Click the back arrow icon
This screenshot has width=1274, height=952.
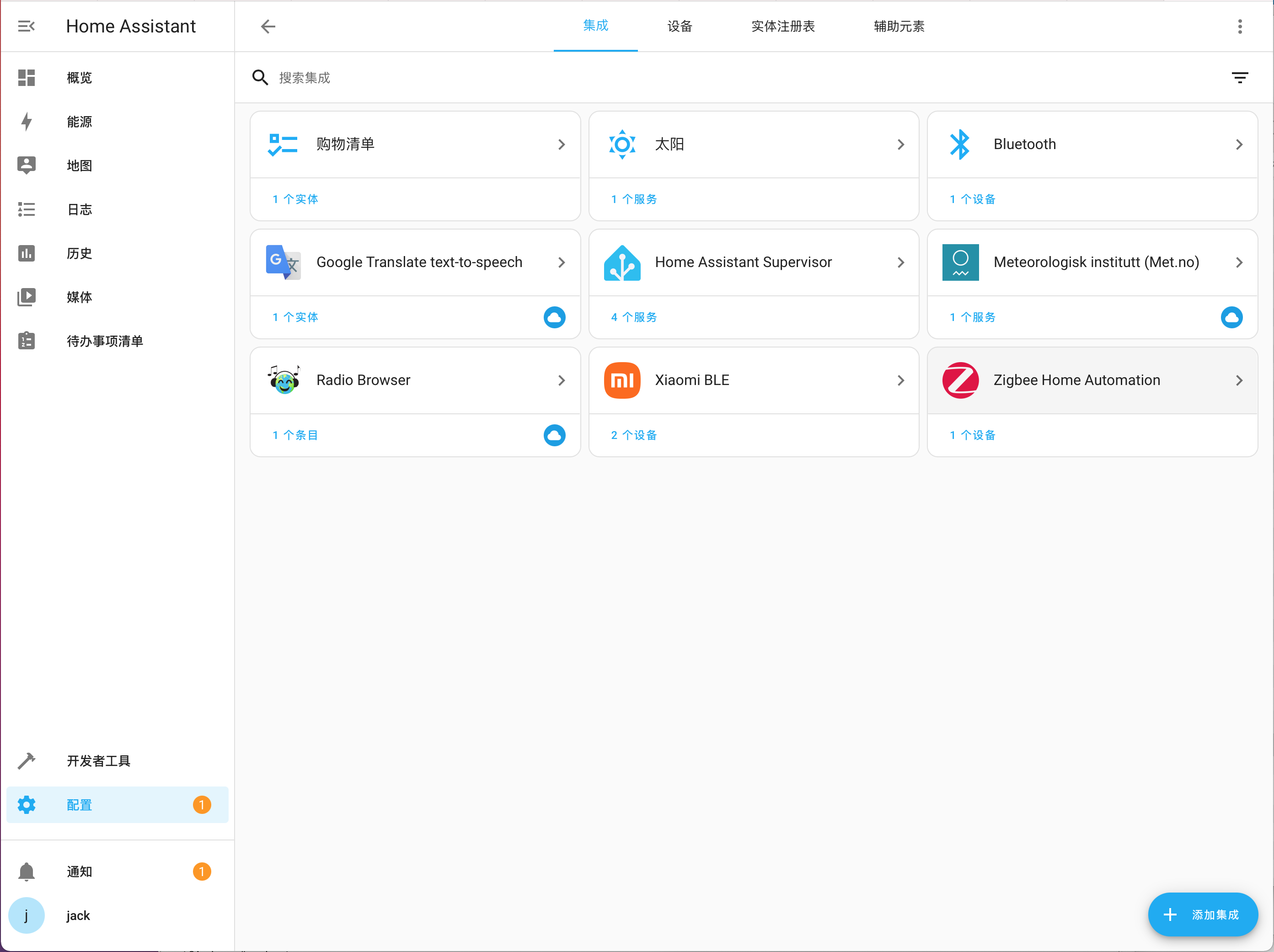(x=268, y=26)
